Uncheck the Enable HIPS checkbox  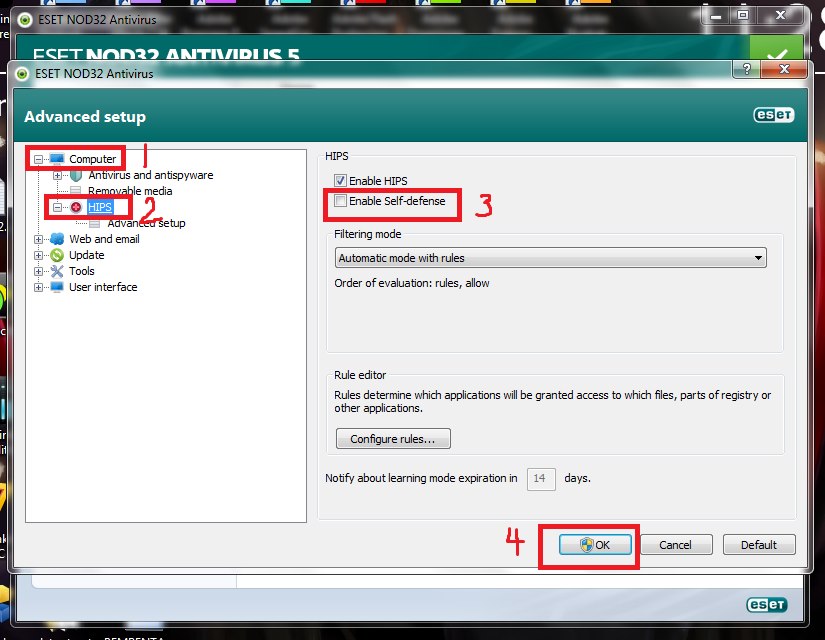click(340, 181)
